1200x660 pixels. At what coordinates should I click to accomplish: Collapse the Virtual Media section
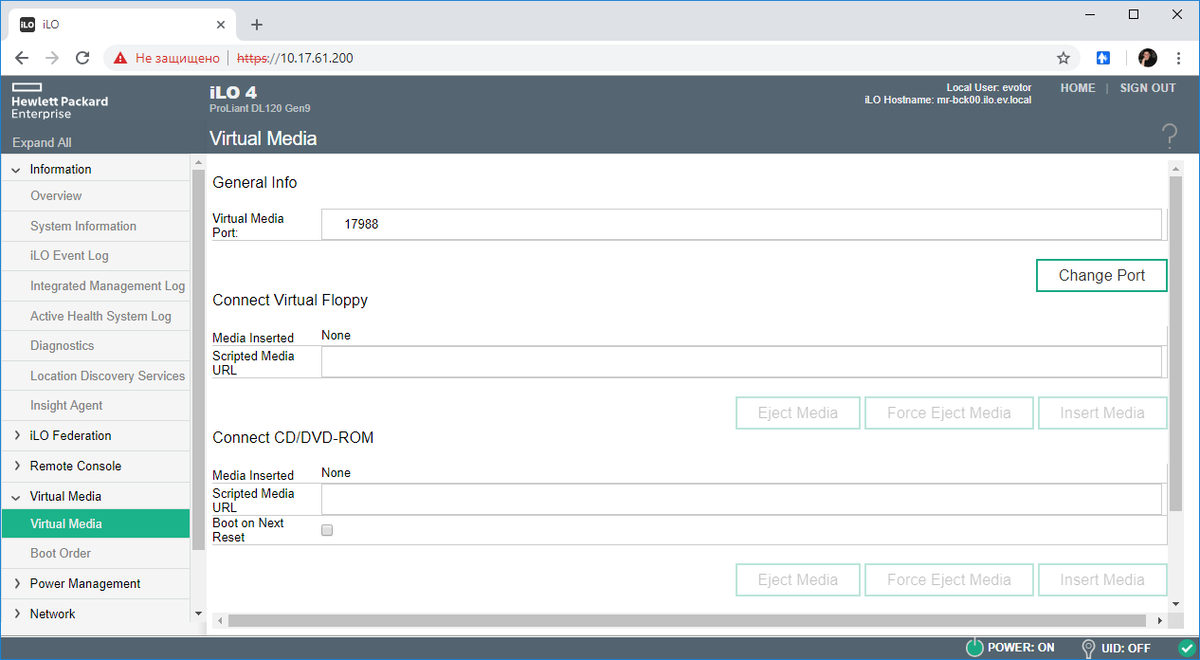[17, 496]
